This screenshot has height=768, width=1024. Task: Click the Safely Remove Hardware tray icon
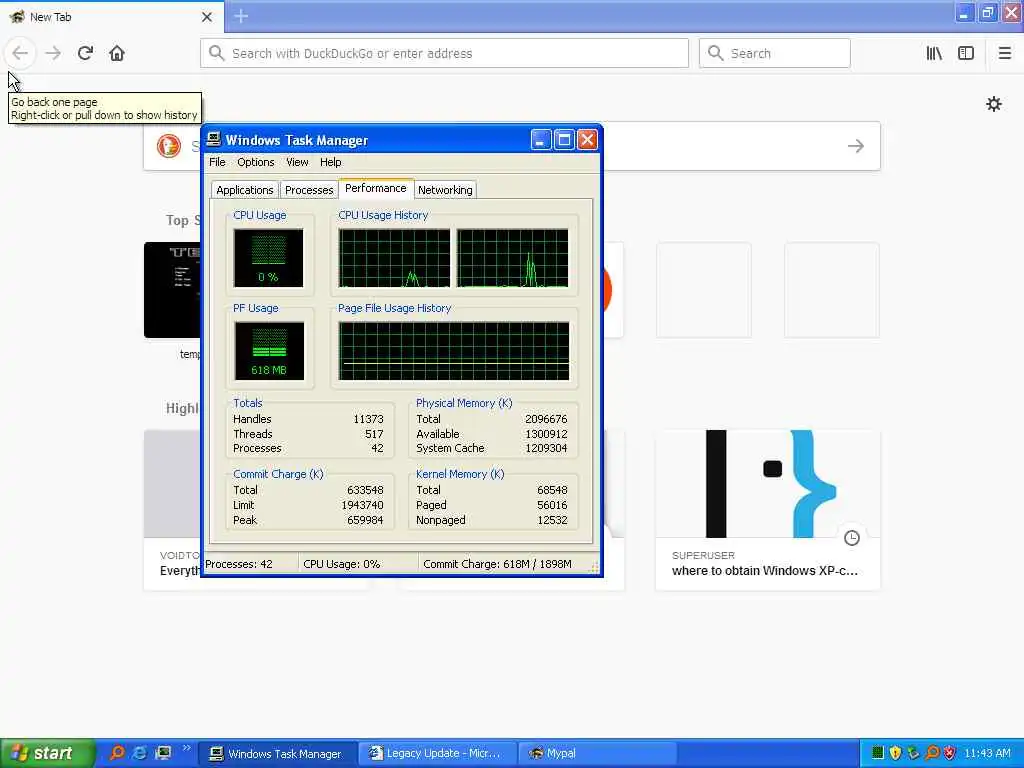click(x=913, y=753)
